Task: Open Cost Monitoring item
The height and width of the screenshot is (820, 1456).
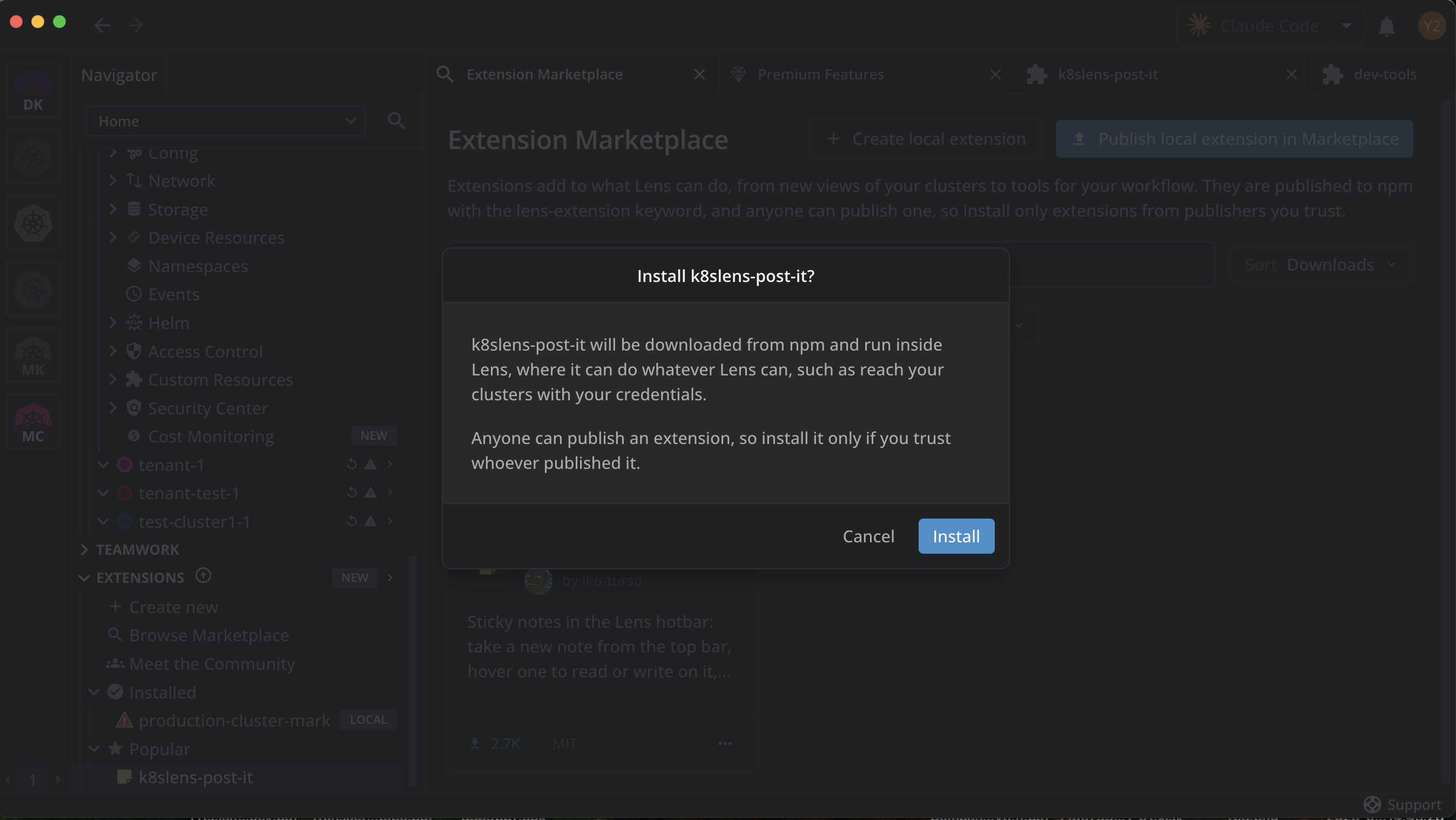Action: click(x=211, y=436)
